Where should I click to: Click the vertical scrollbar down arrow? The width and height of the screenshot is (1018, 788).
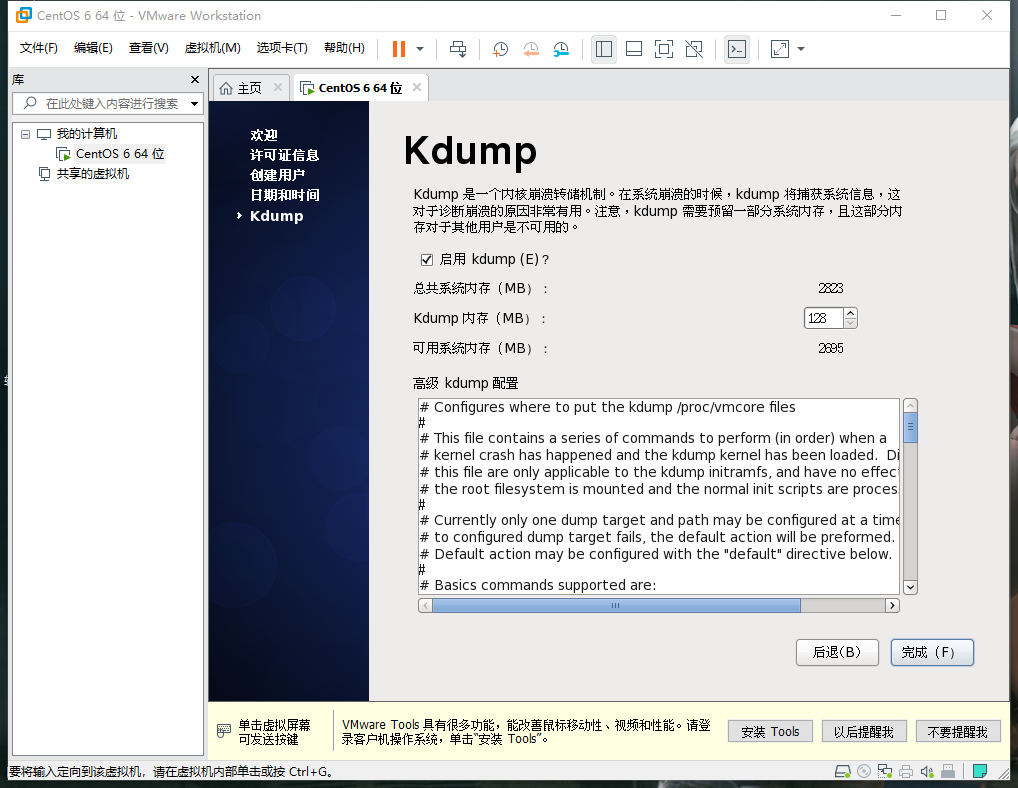(910, 587)
